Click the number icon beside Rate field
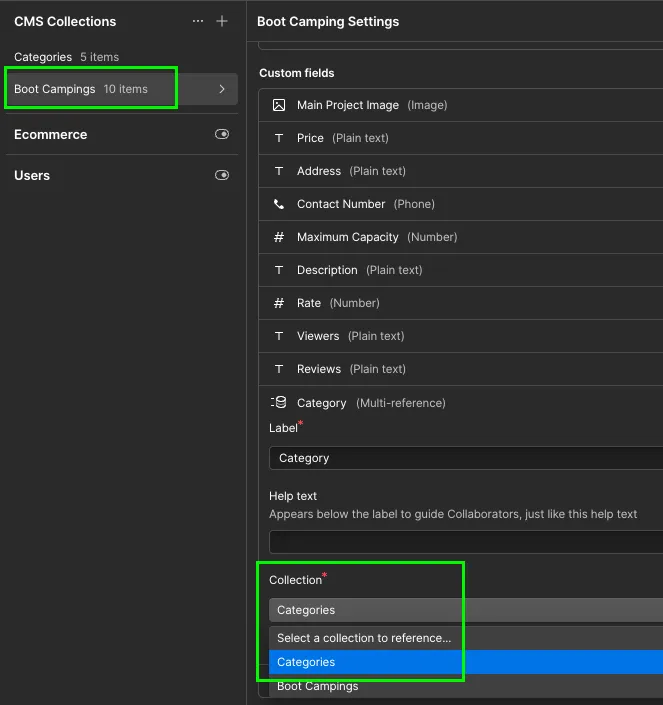663x705 pixels. tap(279, 303)
